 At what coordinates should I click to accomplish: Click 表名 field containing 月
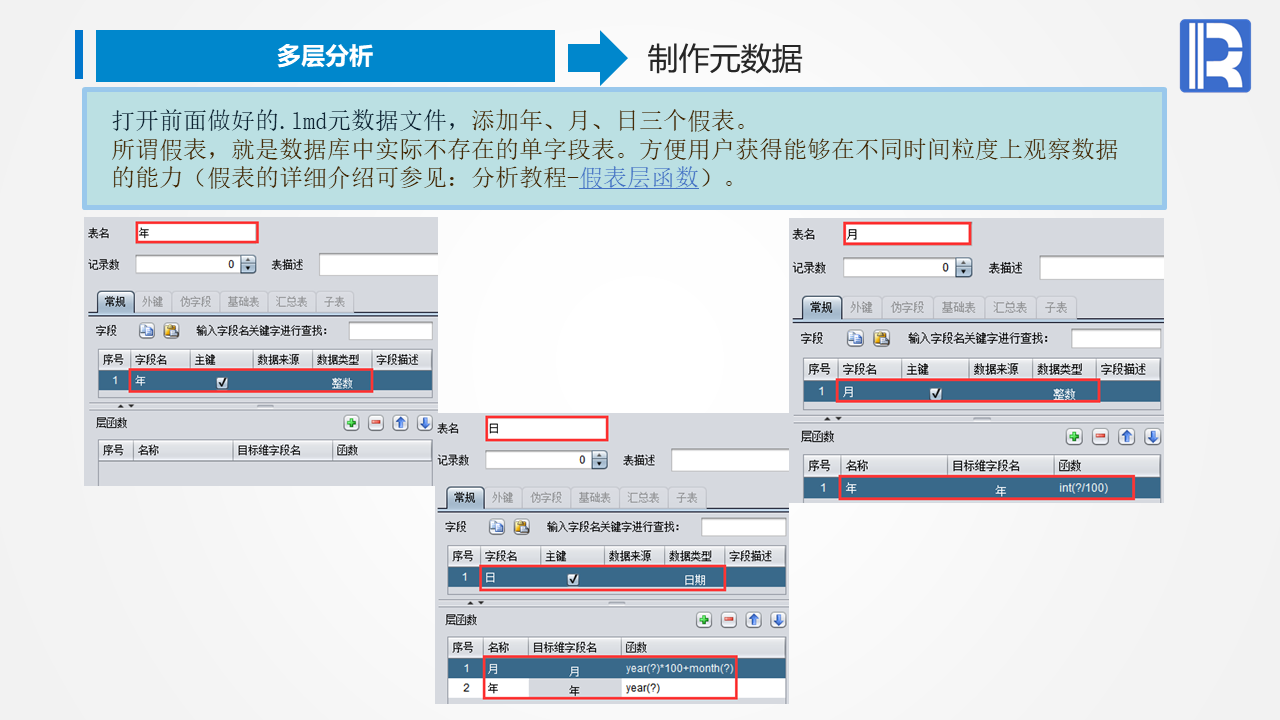[907, 234]
